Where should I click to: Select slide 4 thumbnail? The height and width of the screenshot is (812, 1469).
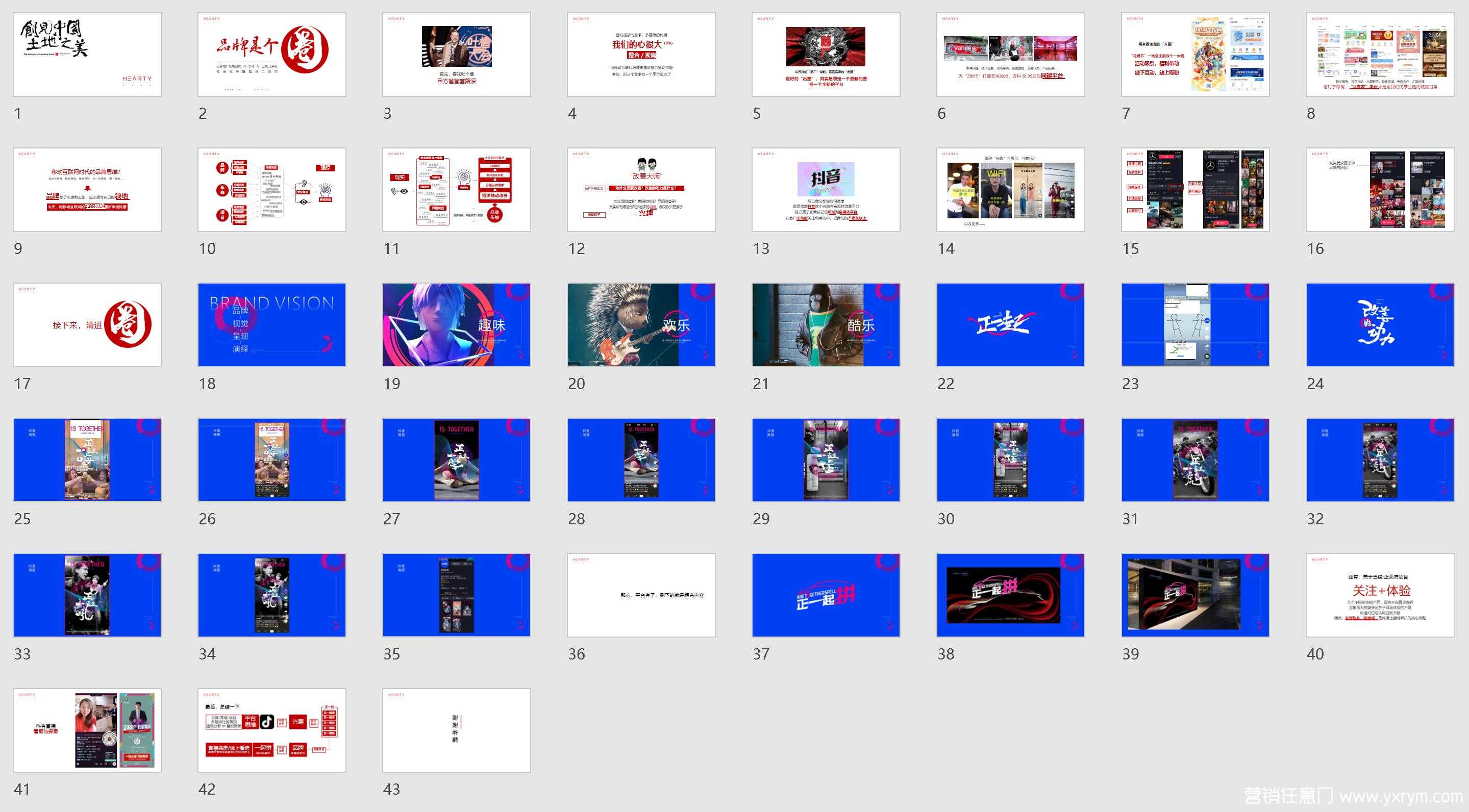(x=641, y=55)
